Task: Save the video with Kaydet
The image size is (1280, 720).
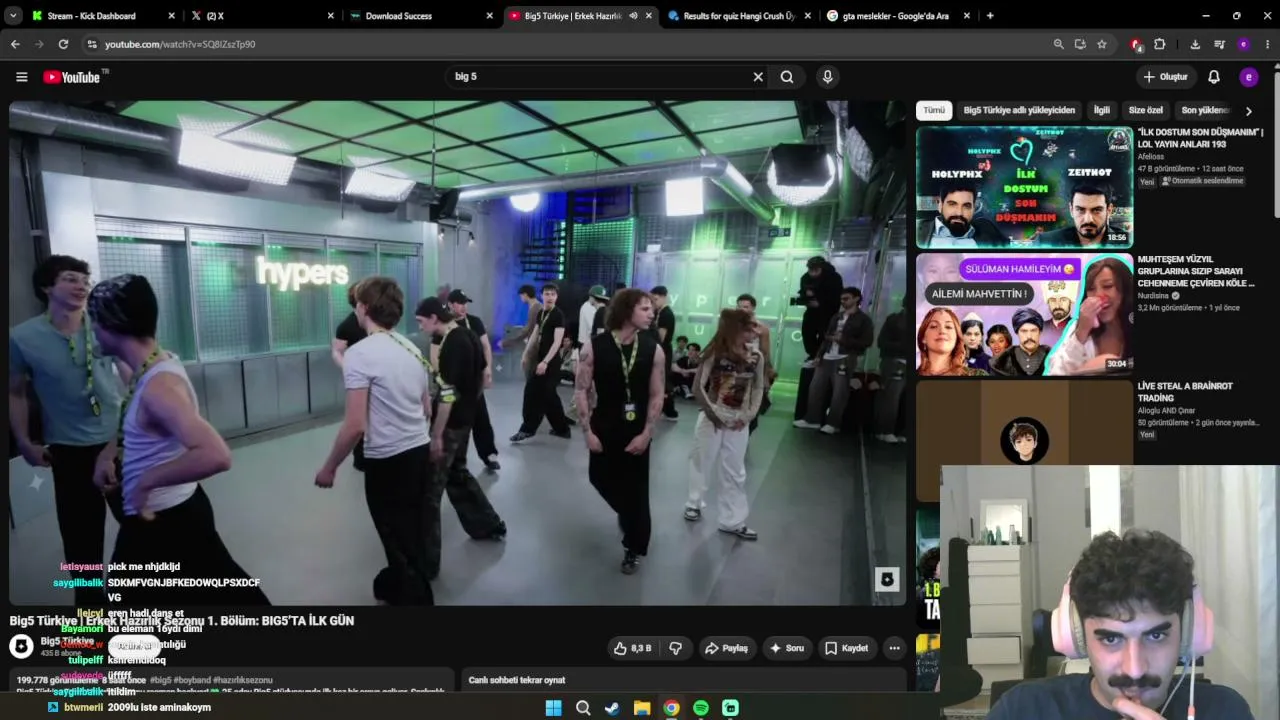Action: pyautogui.click(x=846, y=648)
